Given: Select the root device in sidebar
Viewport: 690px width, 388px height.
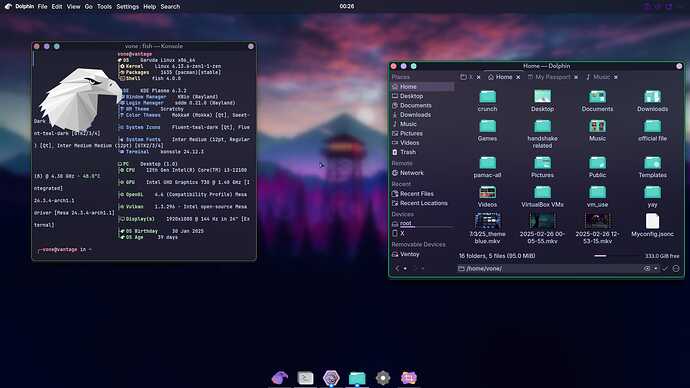Looking at the screenshot, I should 422,223.
